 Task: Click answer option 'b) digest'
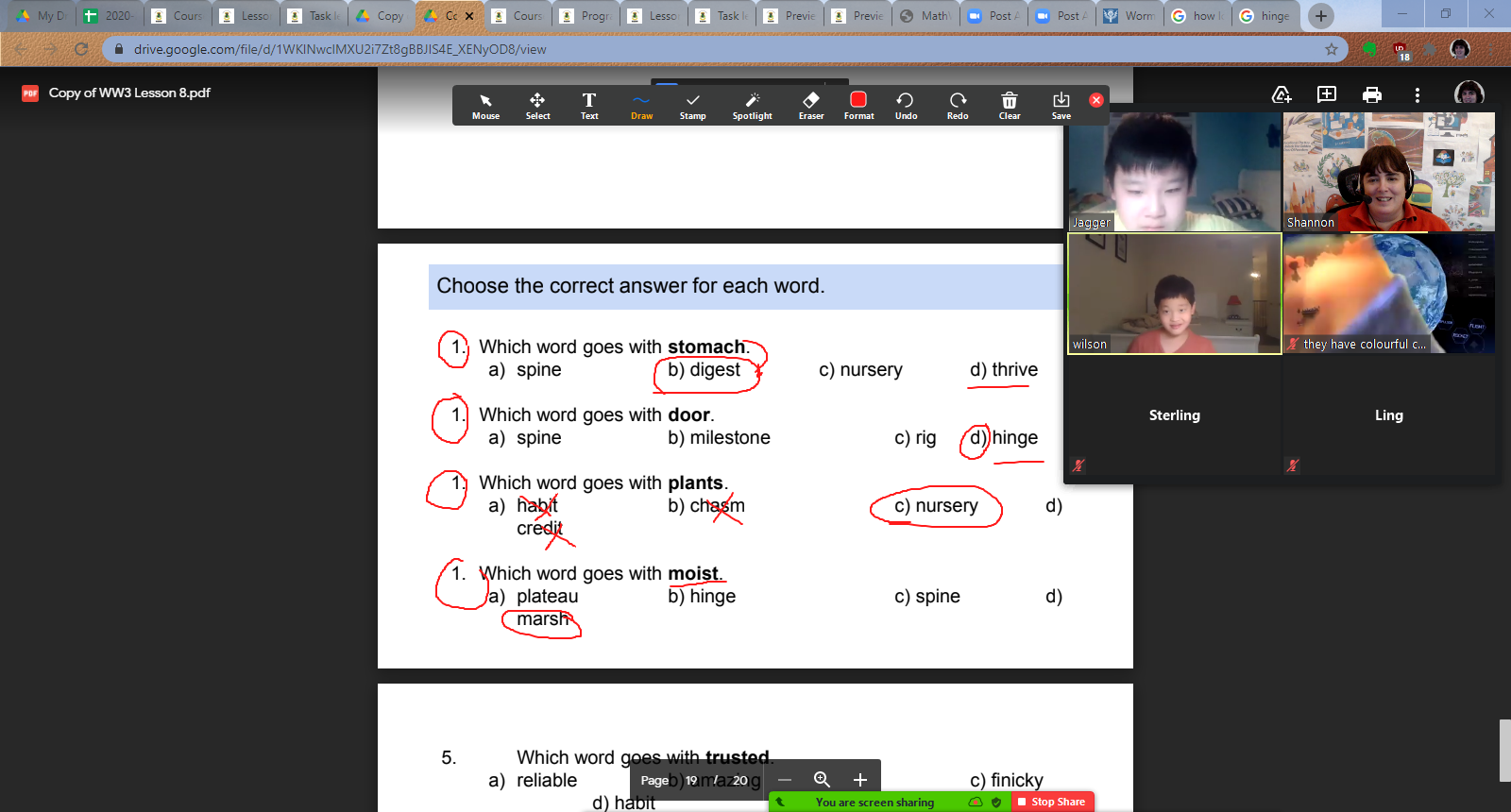[x=704, y=370]
